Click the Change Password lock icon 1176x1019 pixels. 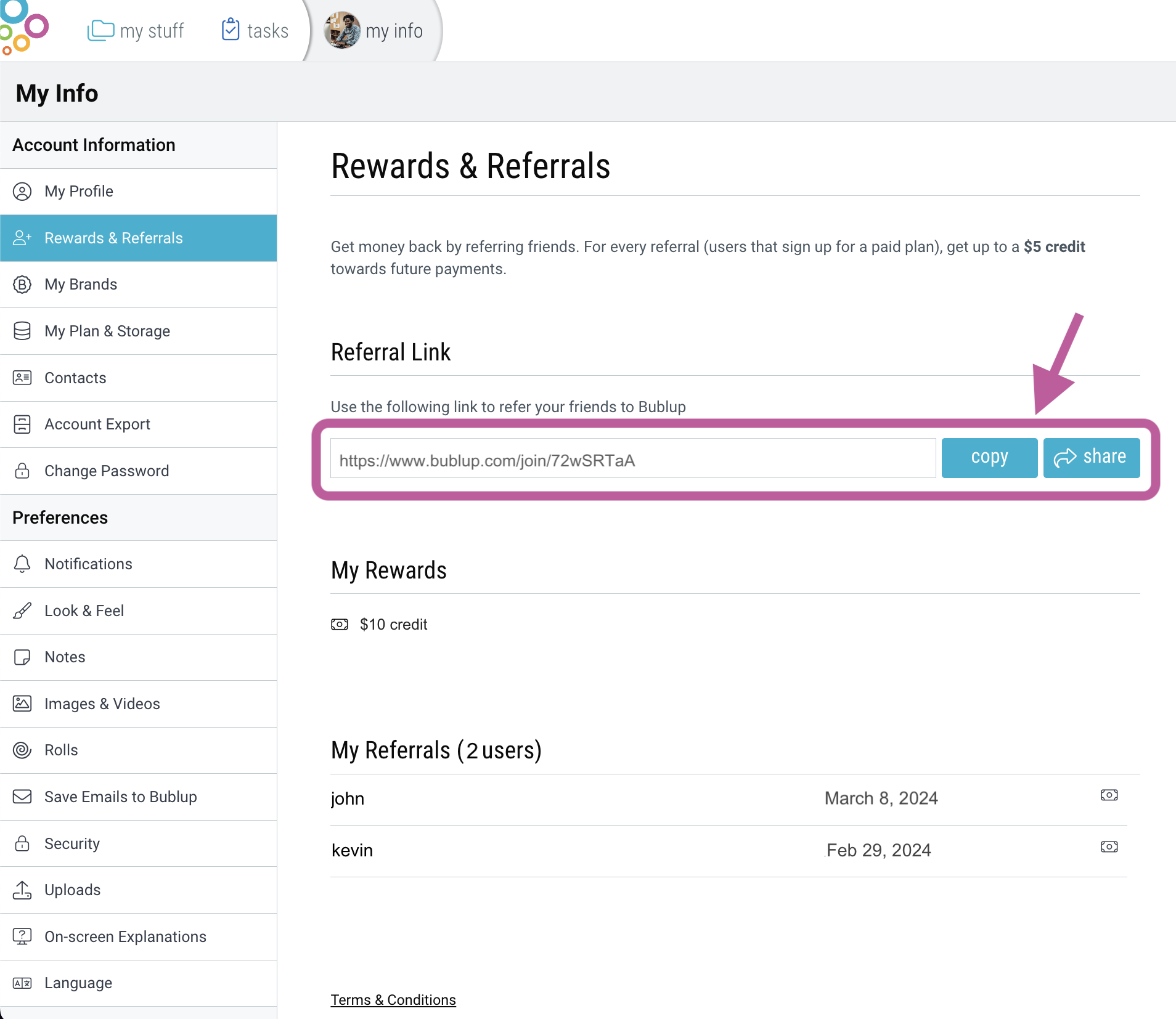(x=22, y=471)
